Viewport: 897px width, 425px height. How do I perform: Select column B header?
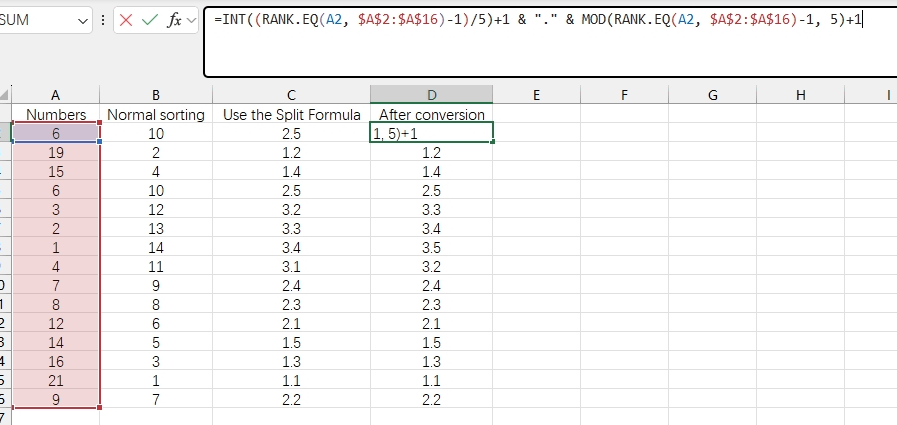click(156, 95)
